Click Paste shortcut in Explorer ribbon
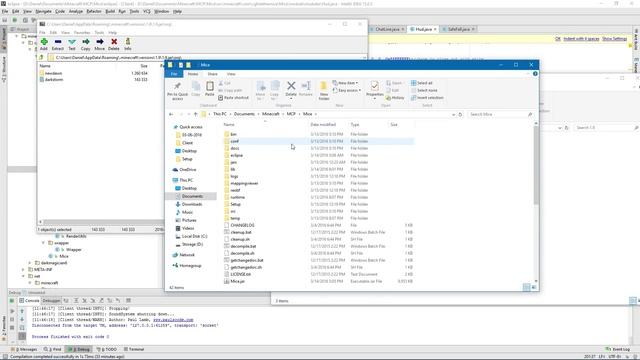 tap(233, 98)
